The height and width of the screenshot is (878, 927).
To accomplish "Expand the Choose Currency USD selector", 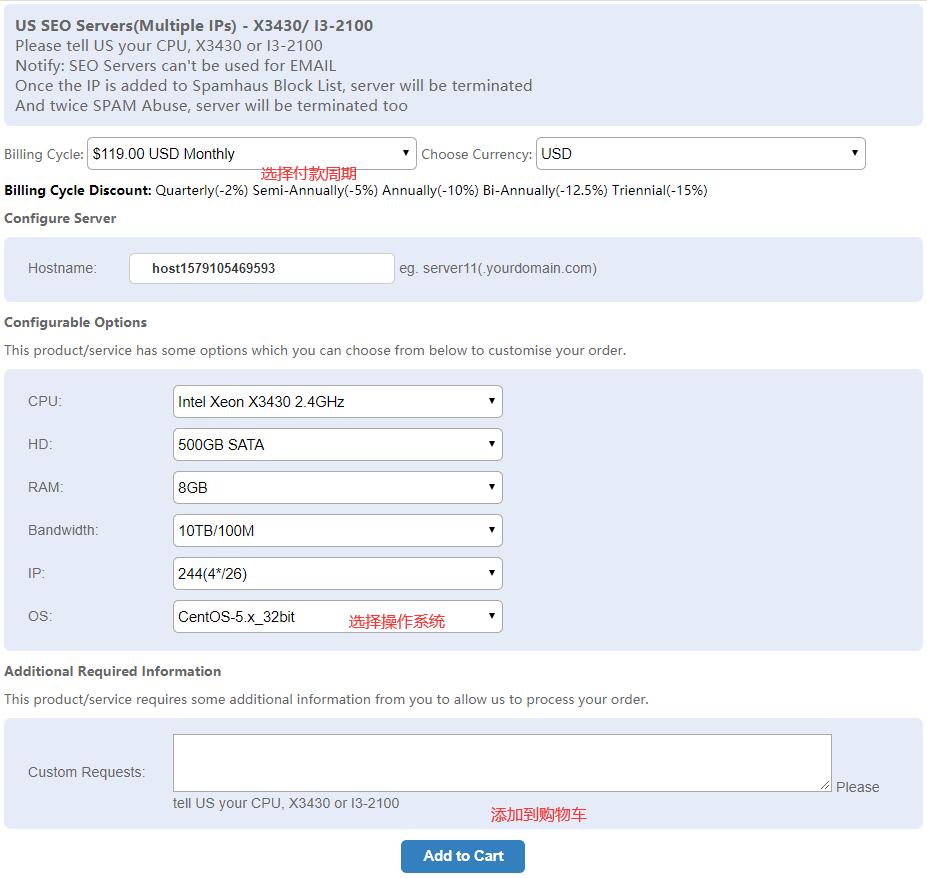I will (x=700, y=154).
